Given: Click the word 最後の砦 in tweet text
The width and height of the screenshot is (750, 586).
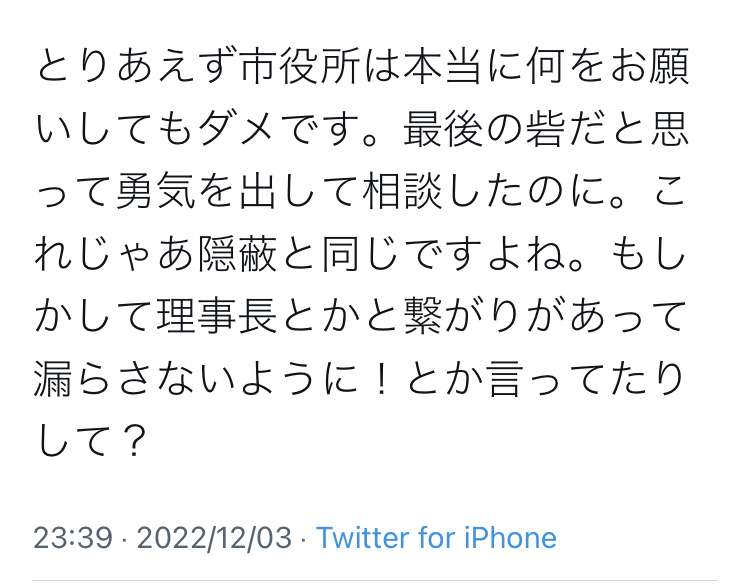Looking at the screenshot, I should pos(484,129).
